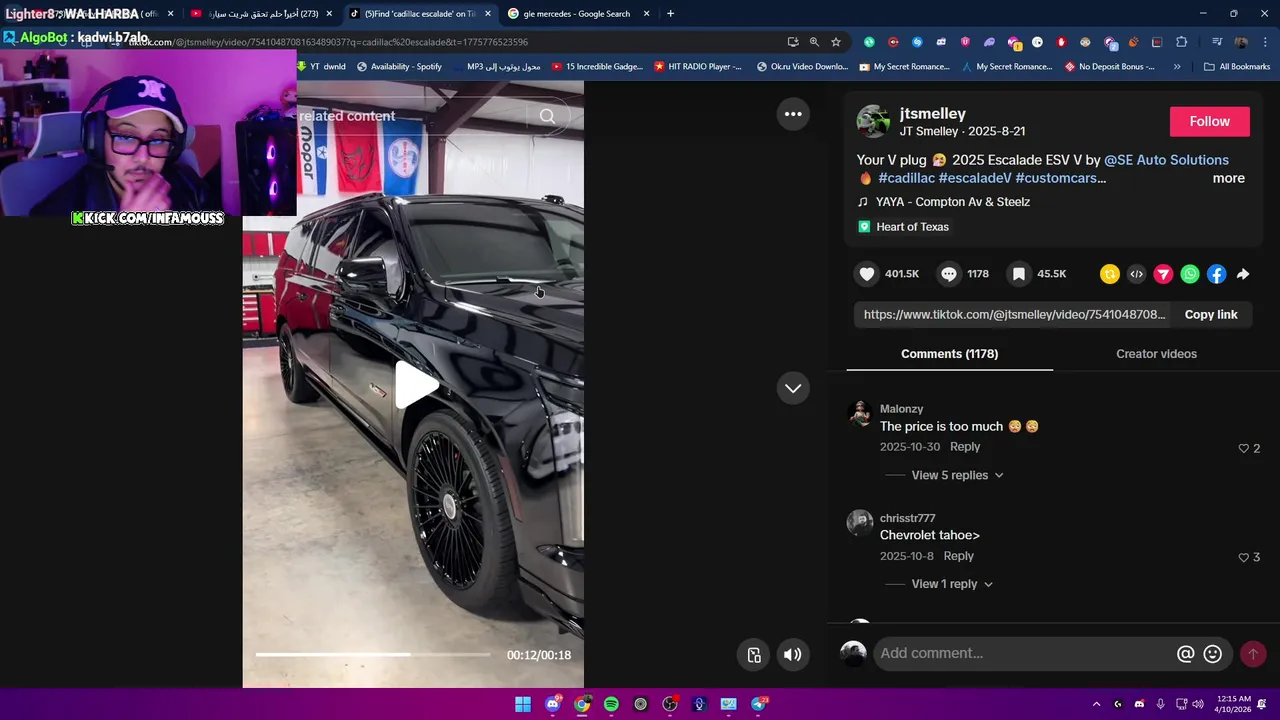Click the Add comment input field
This screenshot has height=720, width=1280.
(x=1024, y=653)
